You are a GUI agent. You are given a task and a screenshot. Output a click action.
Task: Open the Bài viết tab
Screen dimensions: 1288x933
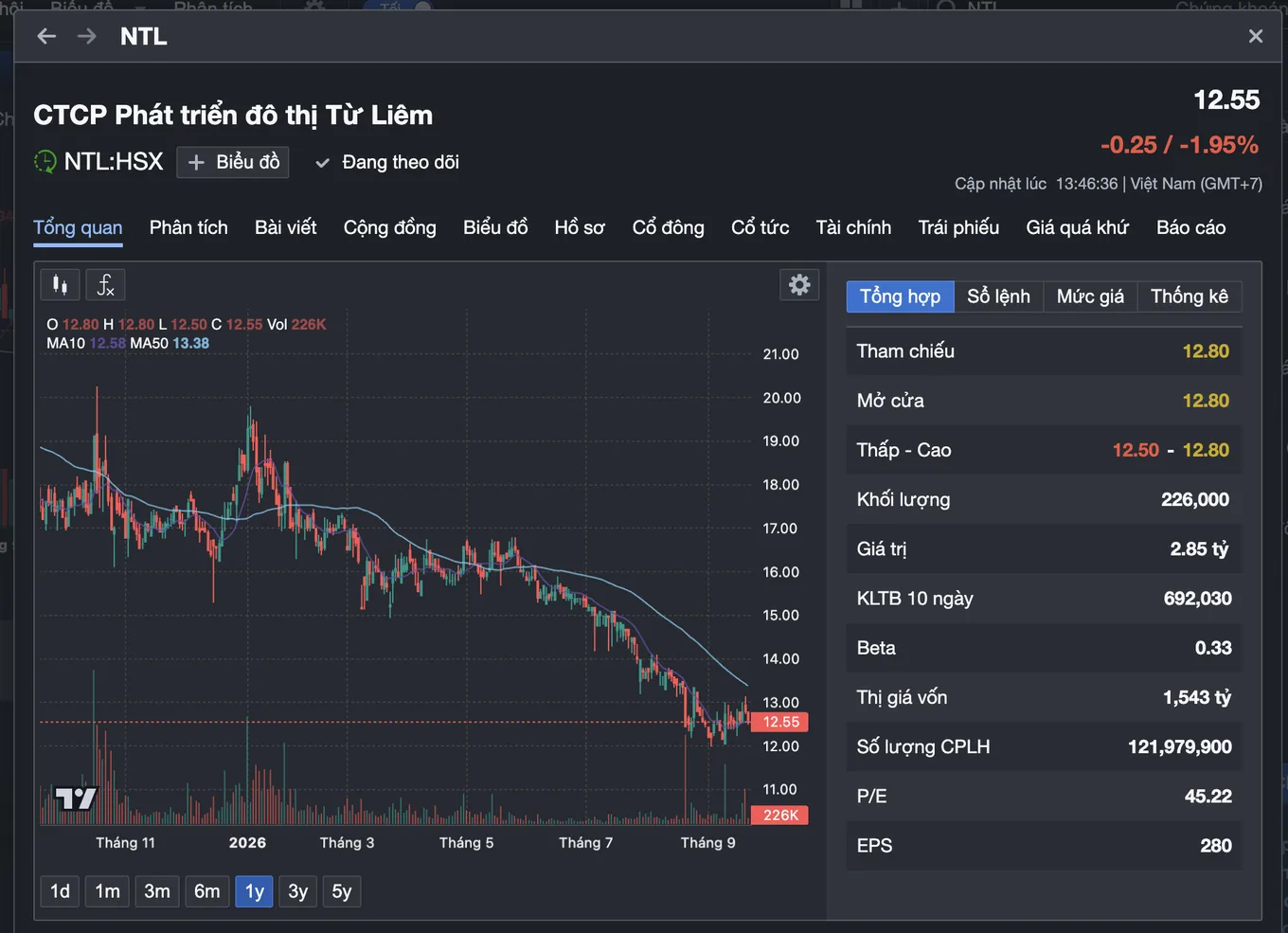click(x=286, y=227)
